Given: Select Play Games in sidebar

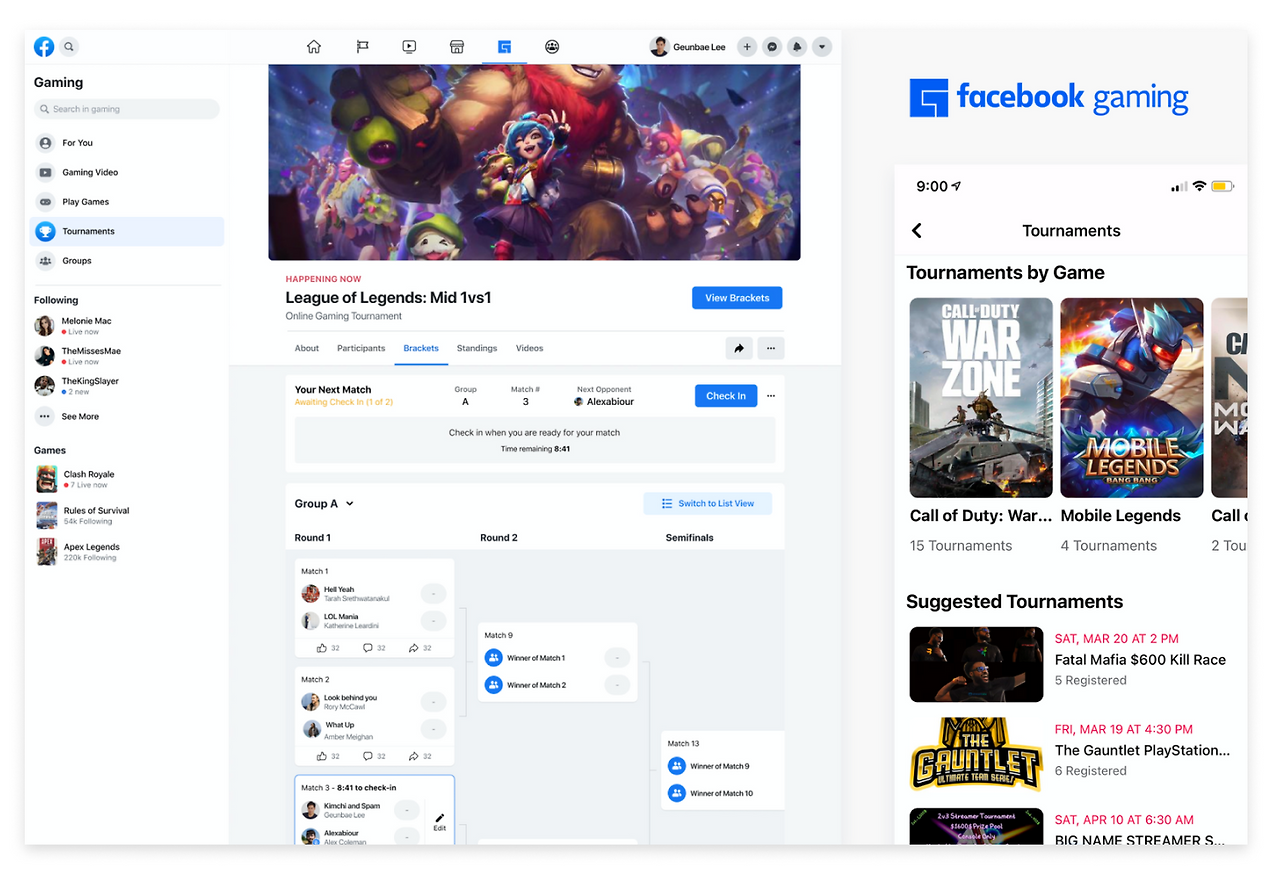Looking at the screenshot, I should (127, 202).
